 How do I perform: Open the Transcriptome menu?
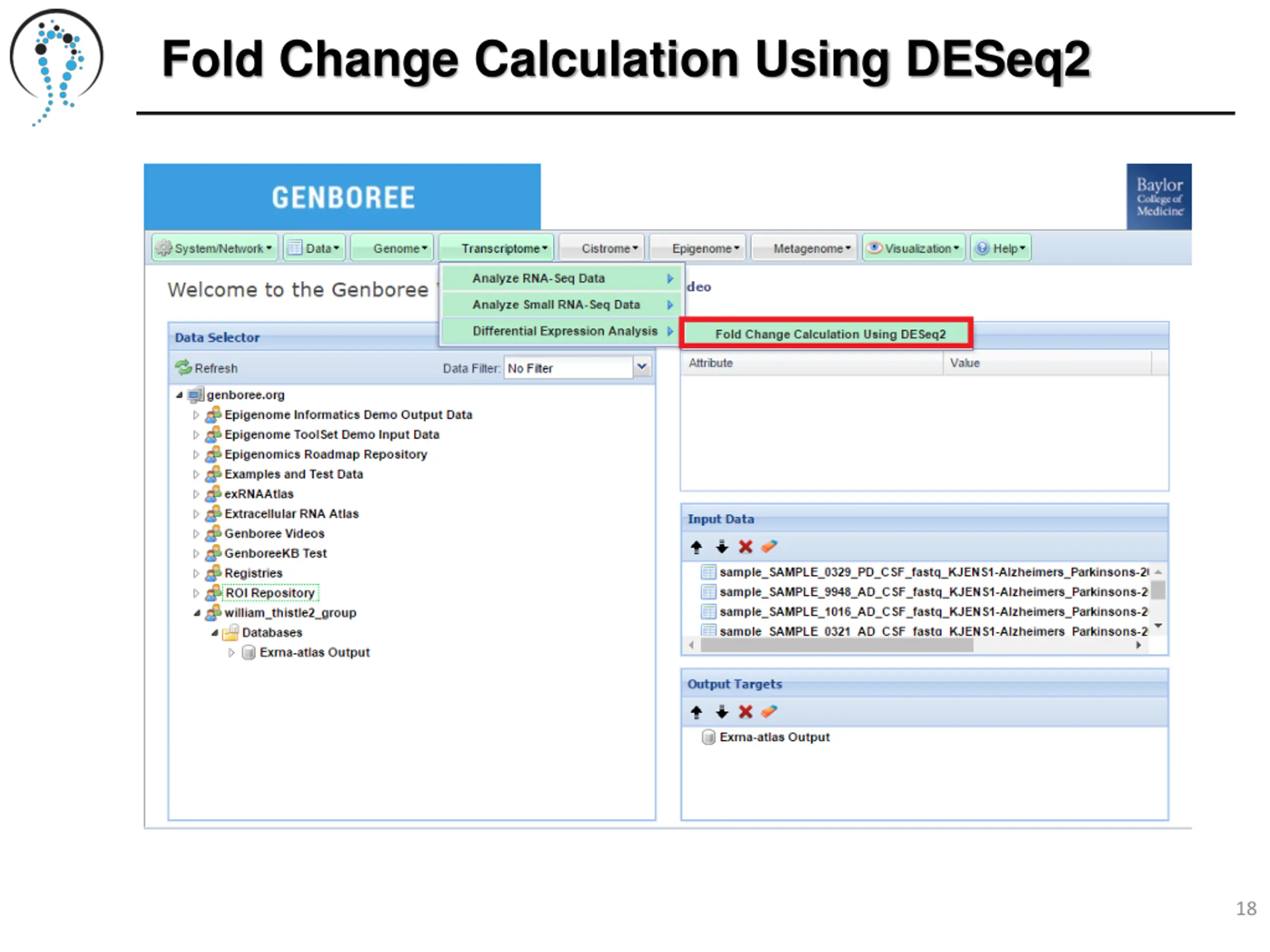[497, 248]
